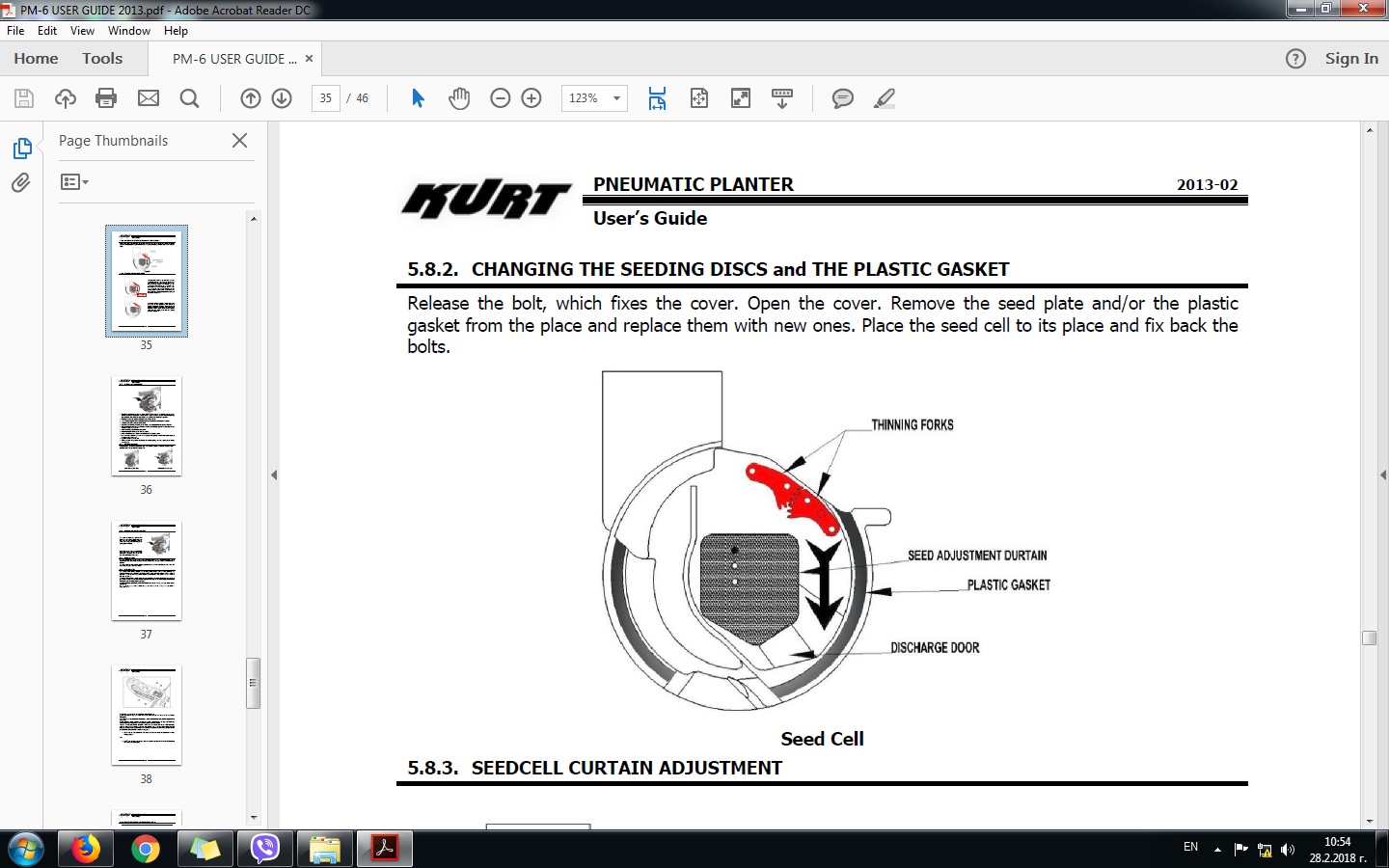Switch the EN input language indicator
The image size is (1389, 868).
[1191, 847]
